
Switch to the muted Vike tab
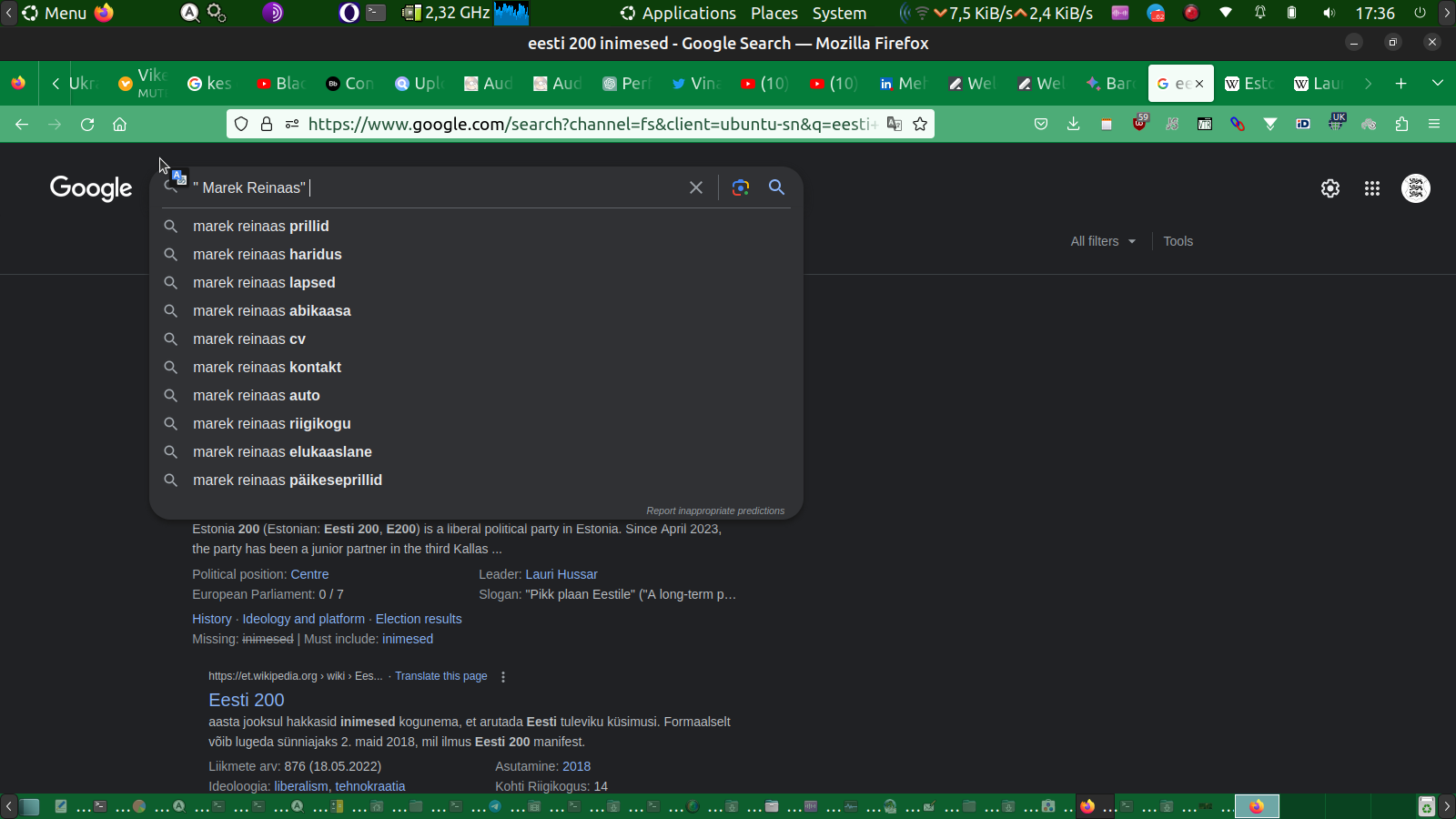pos(143,84)
